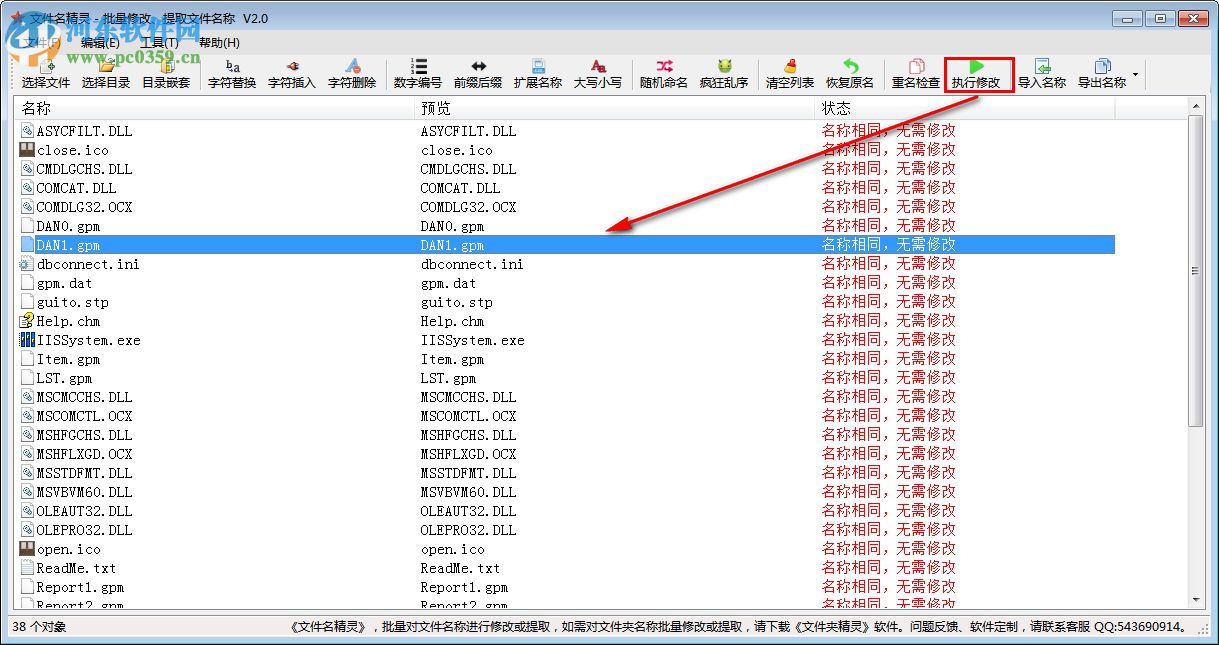Expand the toolbar overflow arrow
1219x645 pixels.
(1136, 74)
